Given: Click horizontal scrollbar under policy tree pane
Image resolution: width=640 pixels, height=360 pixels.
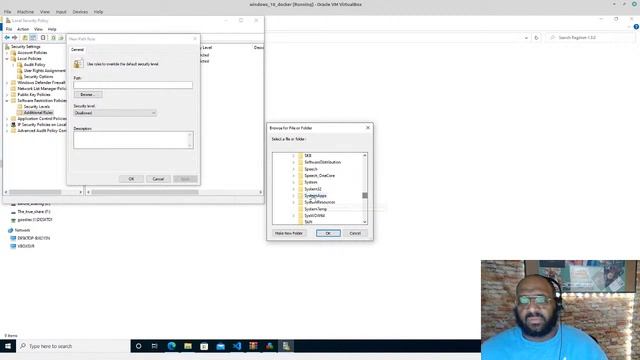Looking at the screenshot, I should [x=35, y=192].
